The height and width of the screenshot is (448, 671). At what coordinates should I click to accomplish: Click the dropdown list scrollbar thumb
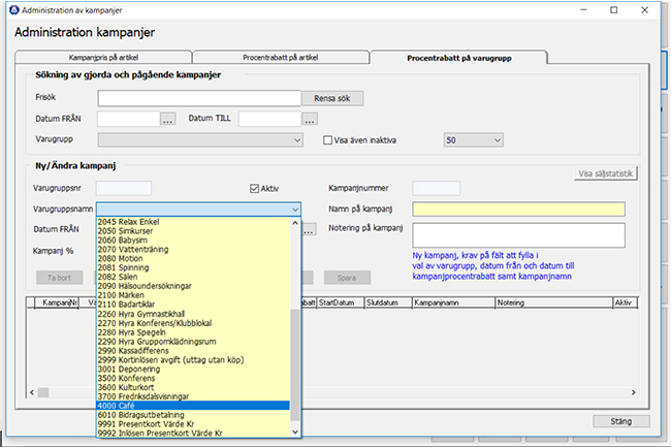[x=295, y=366]
